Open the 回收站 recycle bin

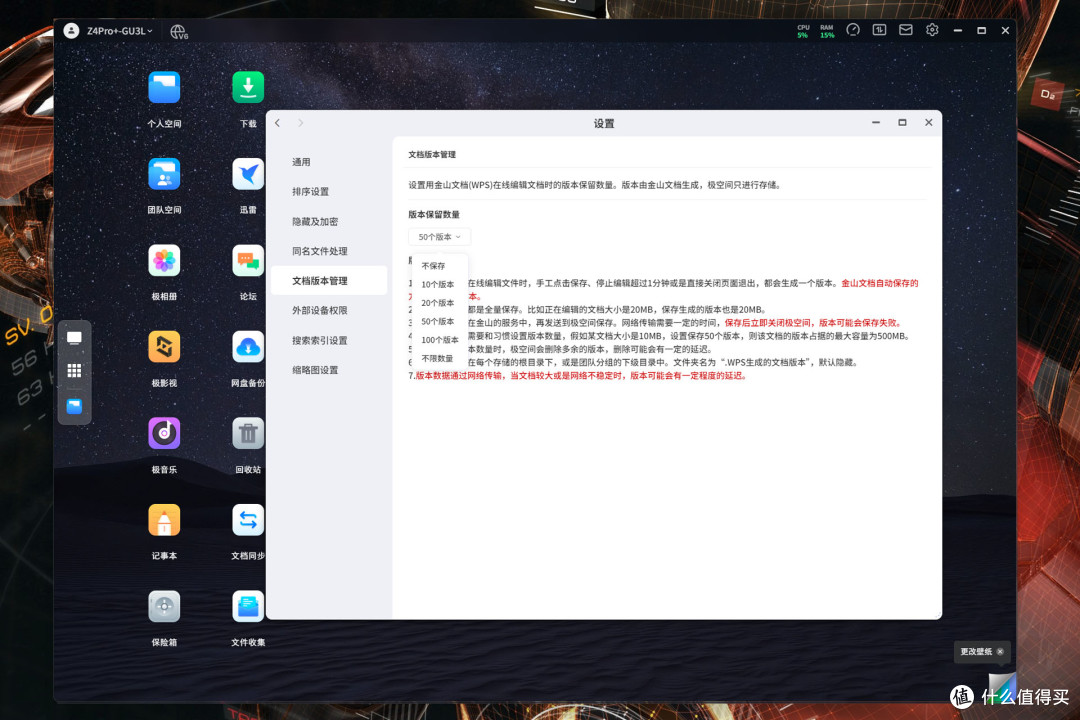[248, 433]
